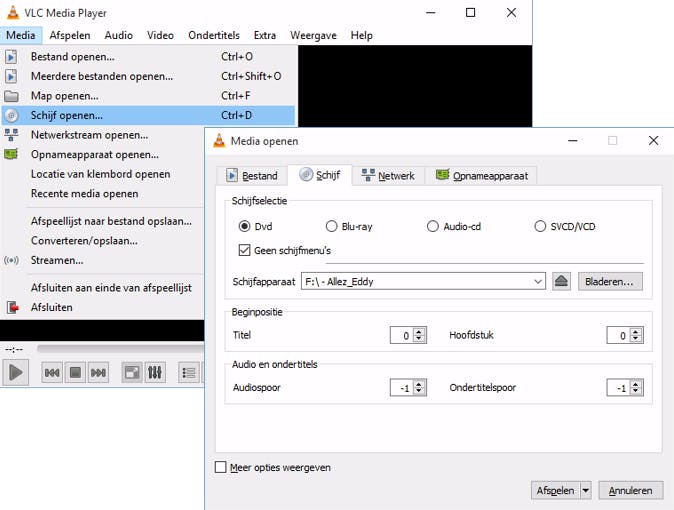The height and width of the screenshot is (510, 674).
Task: Select the Audio-cd radio button
Action: pyautogui.click(x=433, y=226)
